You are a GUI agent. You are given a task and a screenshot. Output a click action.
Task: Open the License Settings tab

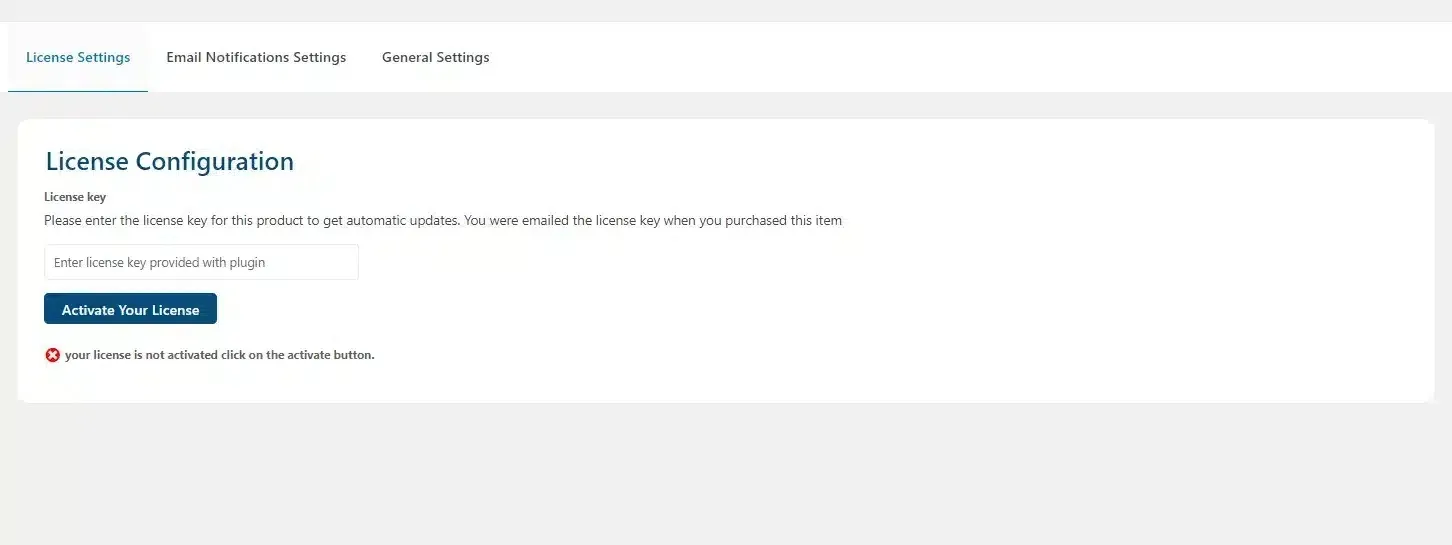click(78, 57)
